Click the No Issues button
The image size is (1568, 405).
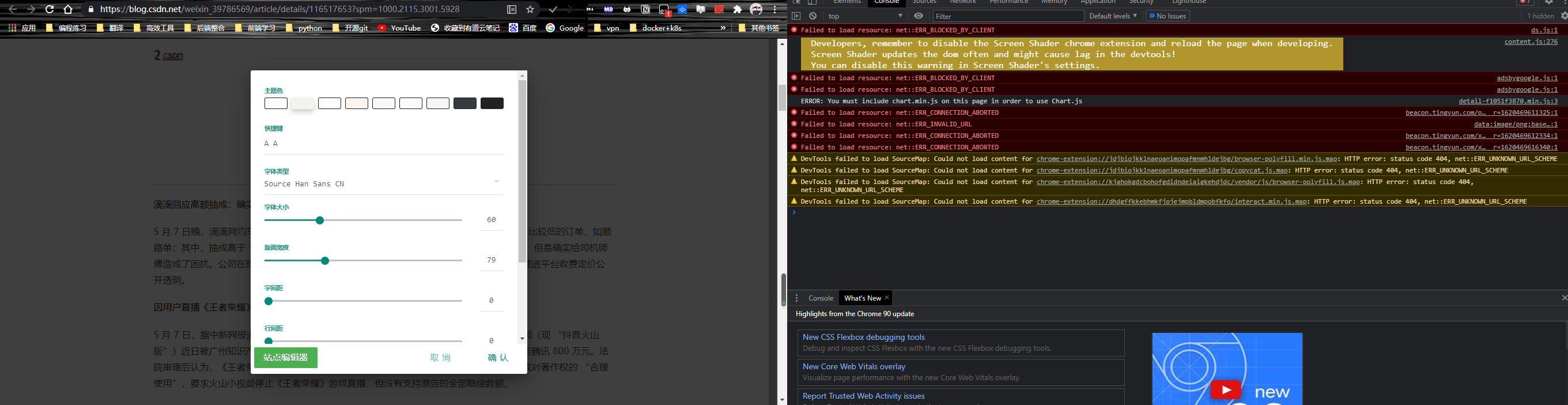pos(1168,16)
